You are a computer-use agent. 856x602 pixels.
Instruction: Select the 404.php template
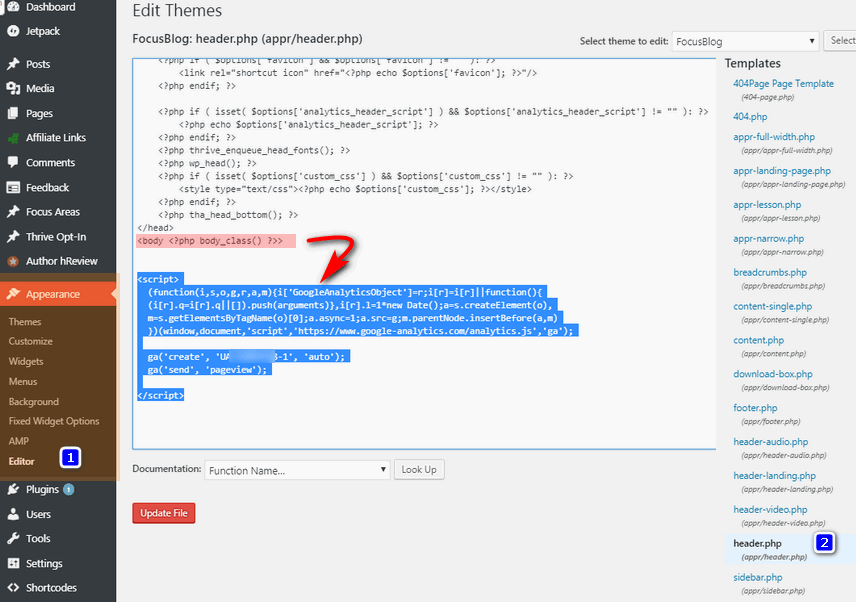coord(753,115)
